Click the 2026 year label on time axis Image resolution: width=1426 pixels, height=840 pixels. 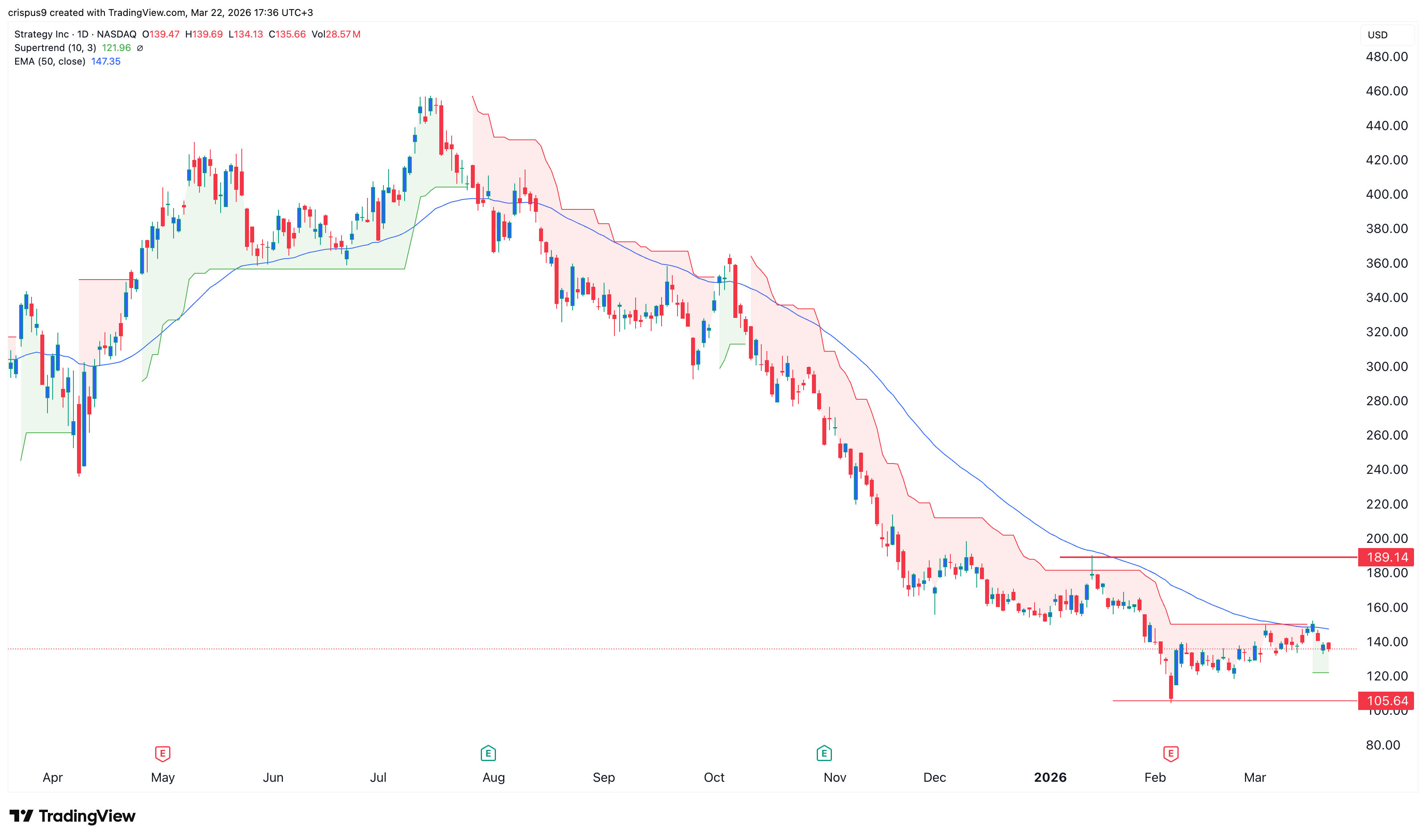tap(1049, 777)
